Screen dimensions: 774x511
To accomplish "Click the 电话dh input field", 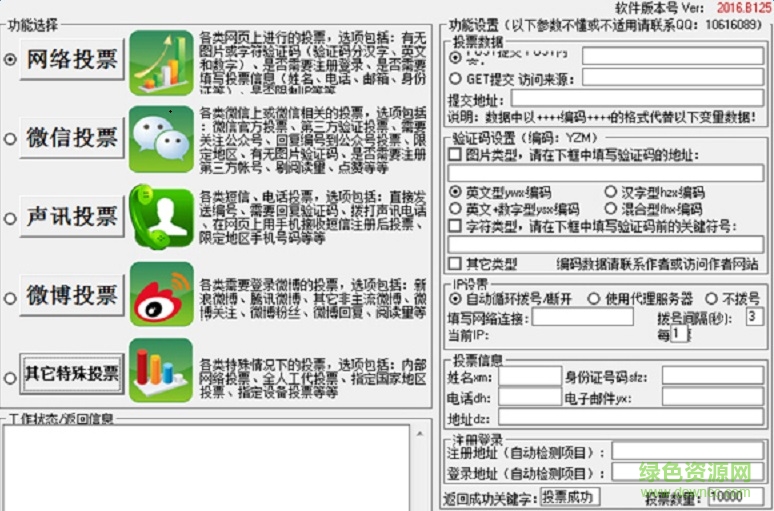I will tap(530, 397).
